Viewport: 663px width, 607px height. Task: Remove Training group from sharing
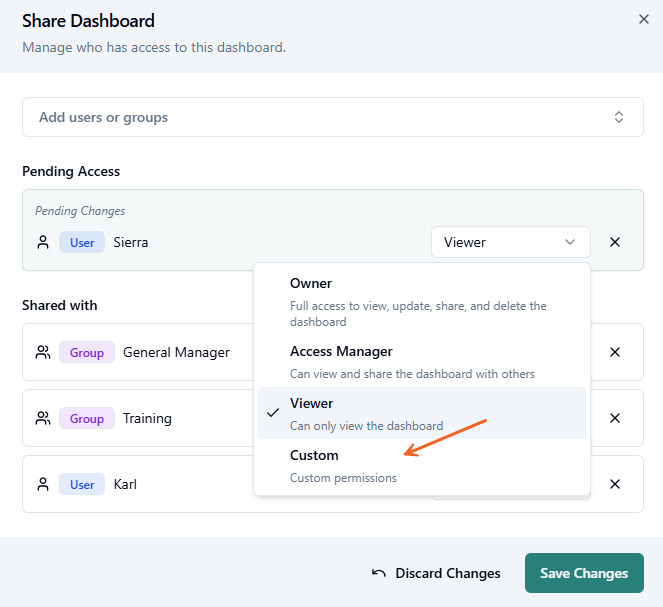click(x=615, y=418)
